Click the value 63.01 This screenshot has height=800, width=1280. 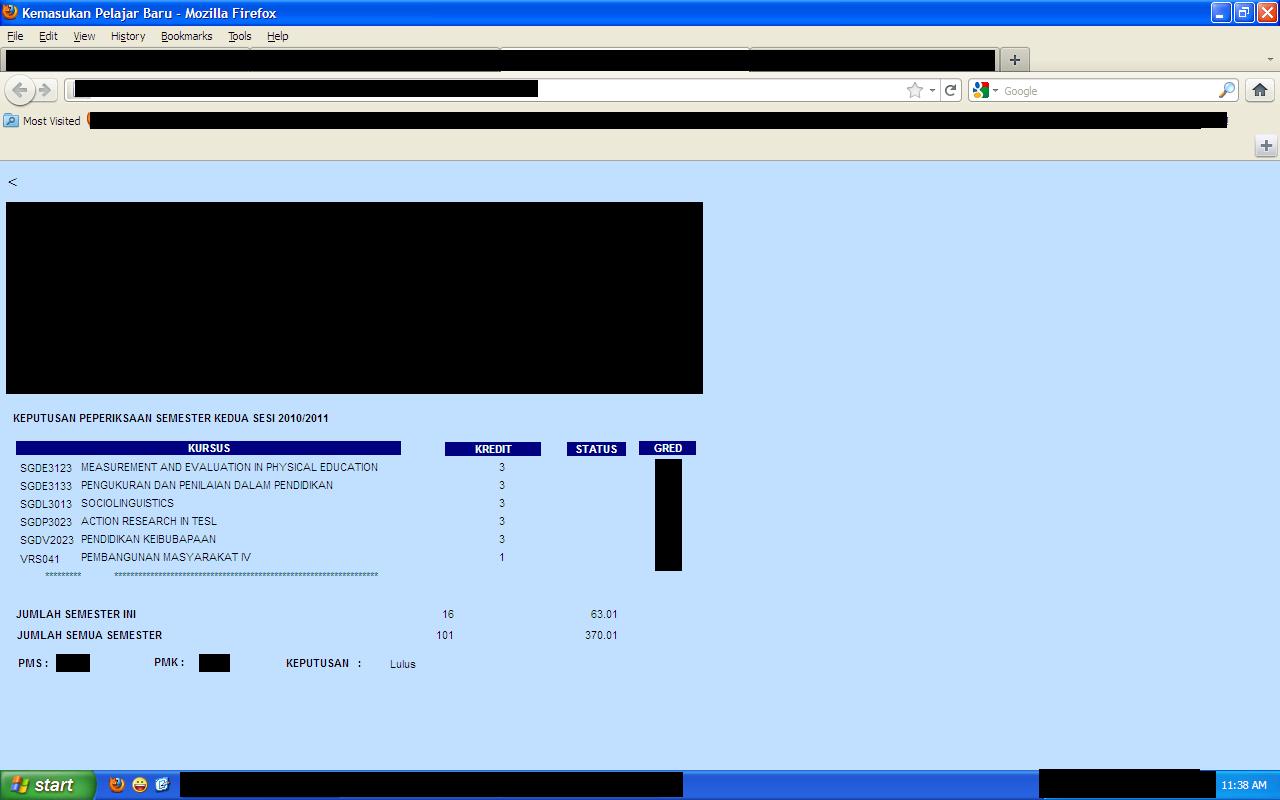pyautogui.click(x=604, y=614)
